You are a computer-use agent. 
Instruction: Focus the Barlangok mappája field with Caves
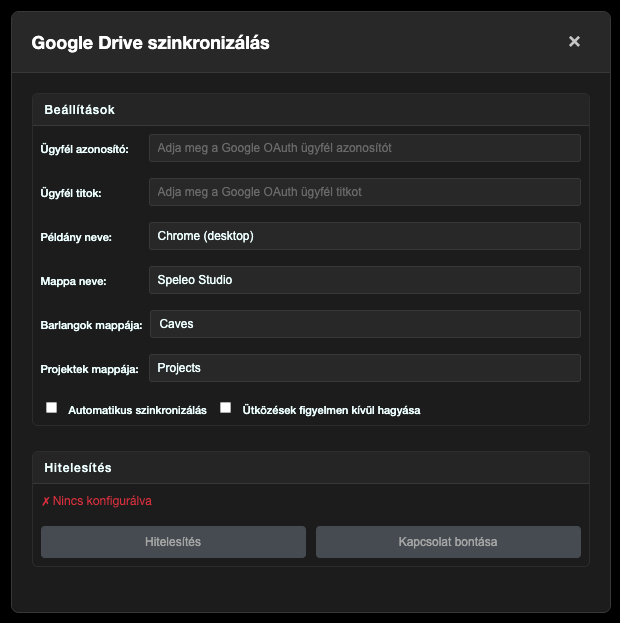[365, 324]
